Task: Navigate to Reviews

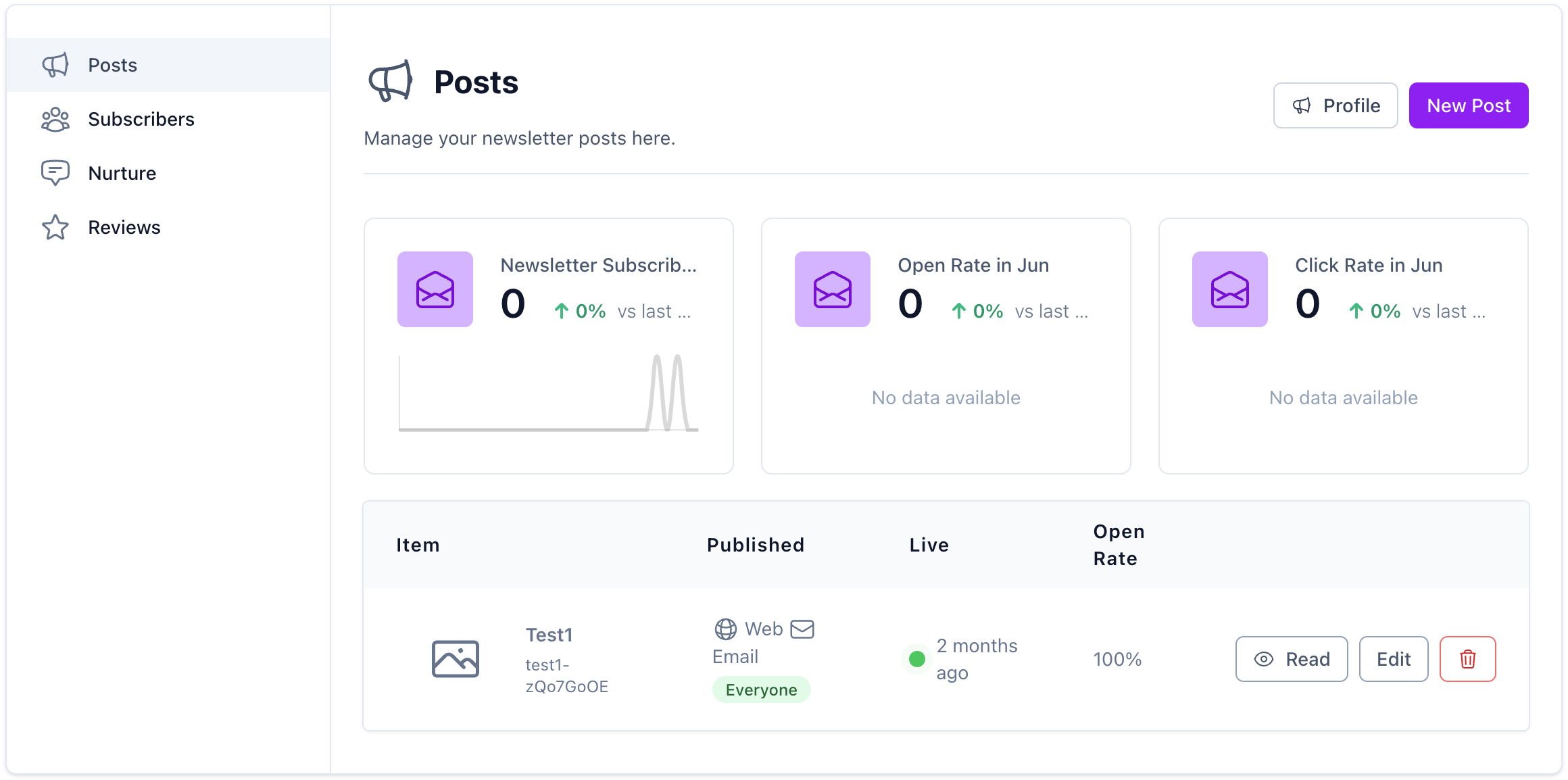Action: pos(168,227)
